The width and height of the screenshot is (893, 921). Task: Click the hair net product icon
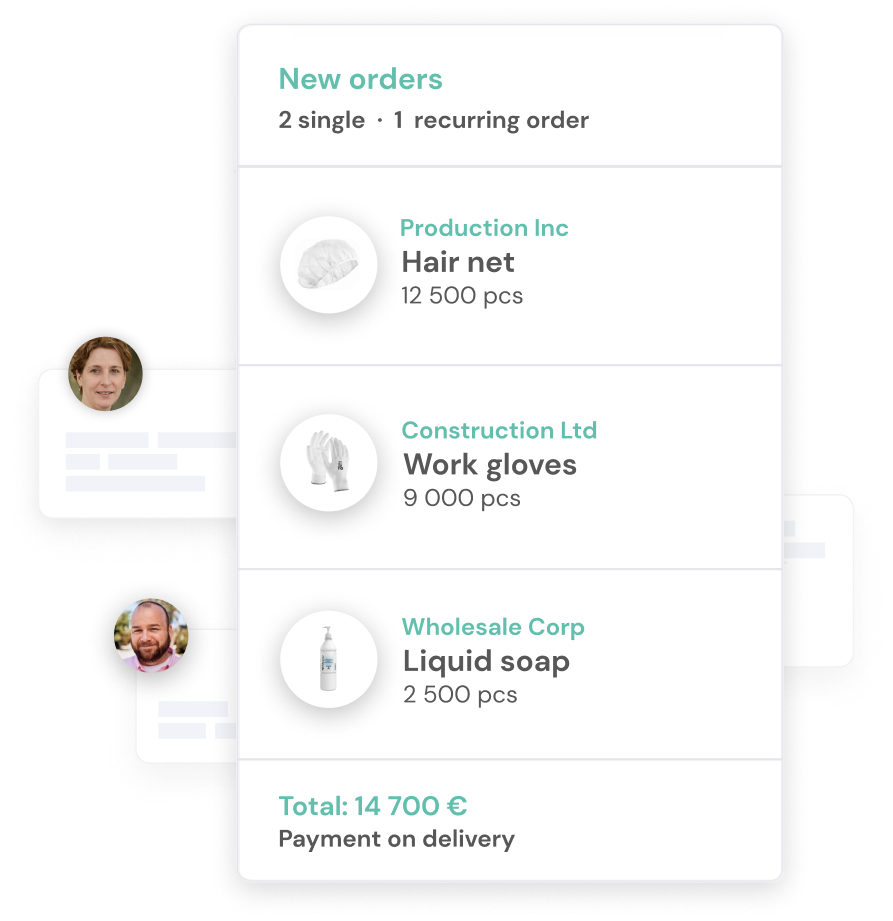pyautogui.click(x=328, y=264)
